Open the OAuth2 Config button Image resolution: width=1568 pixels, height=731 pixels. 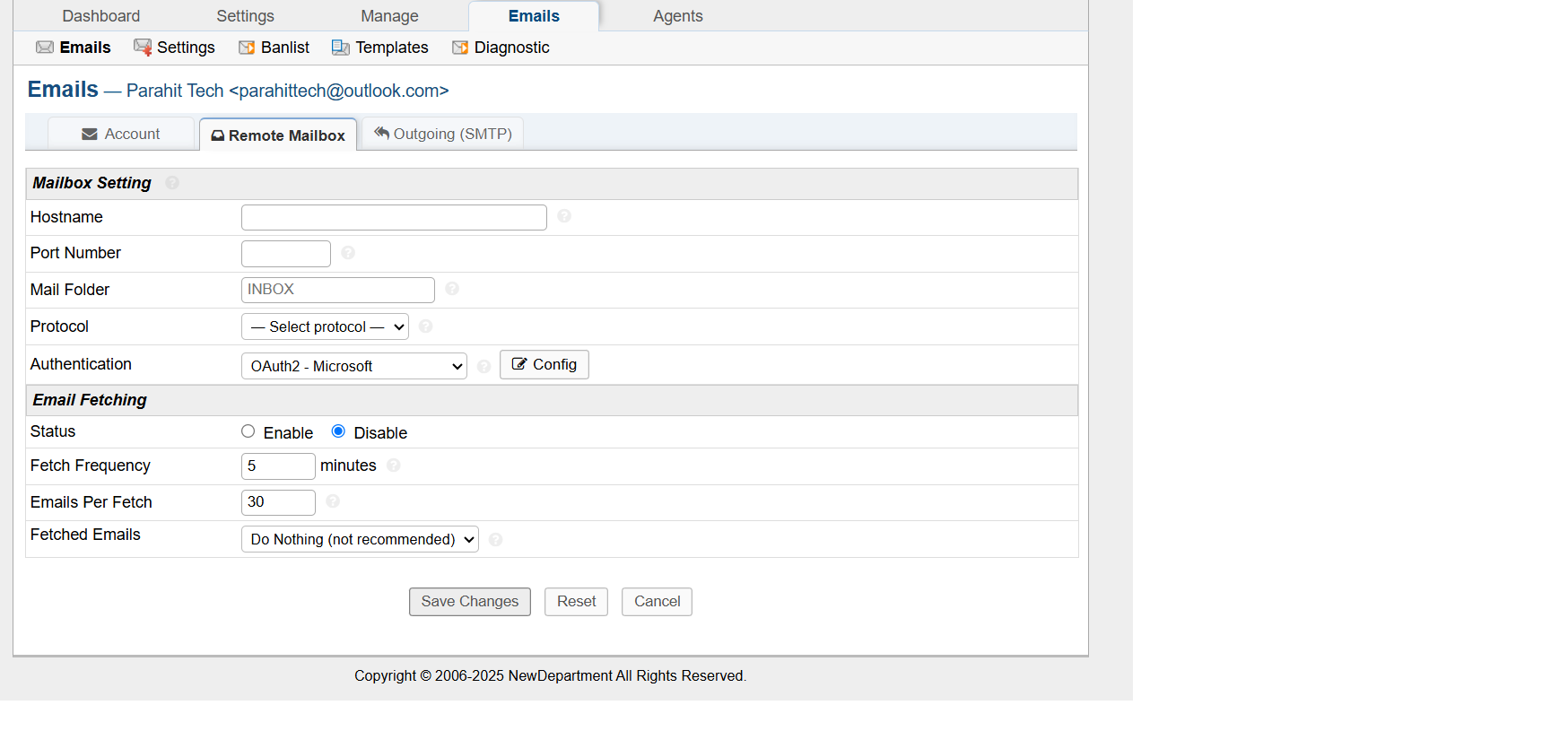tap(544, 365)
